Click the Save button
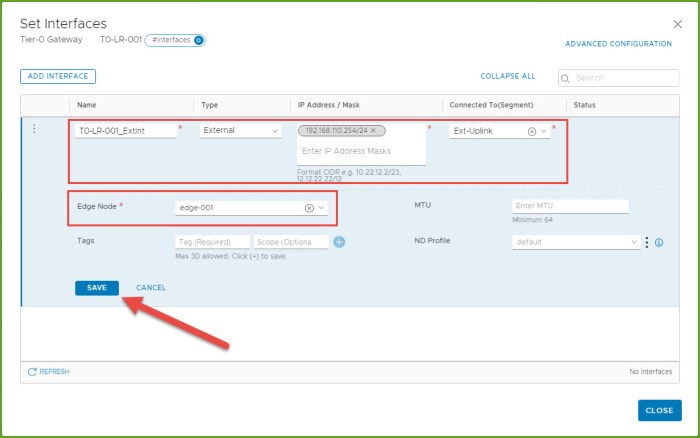The image size is (700, 438). (x=96, y=288)
